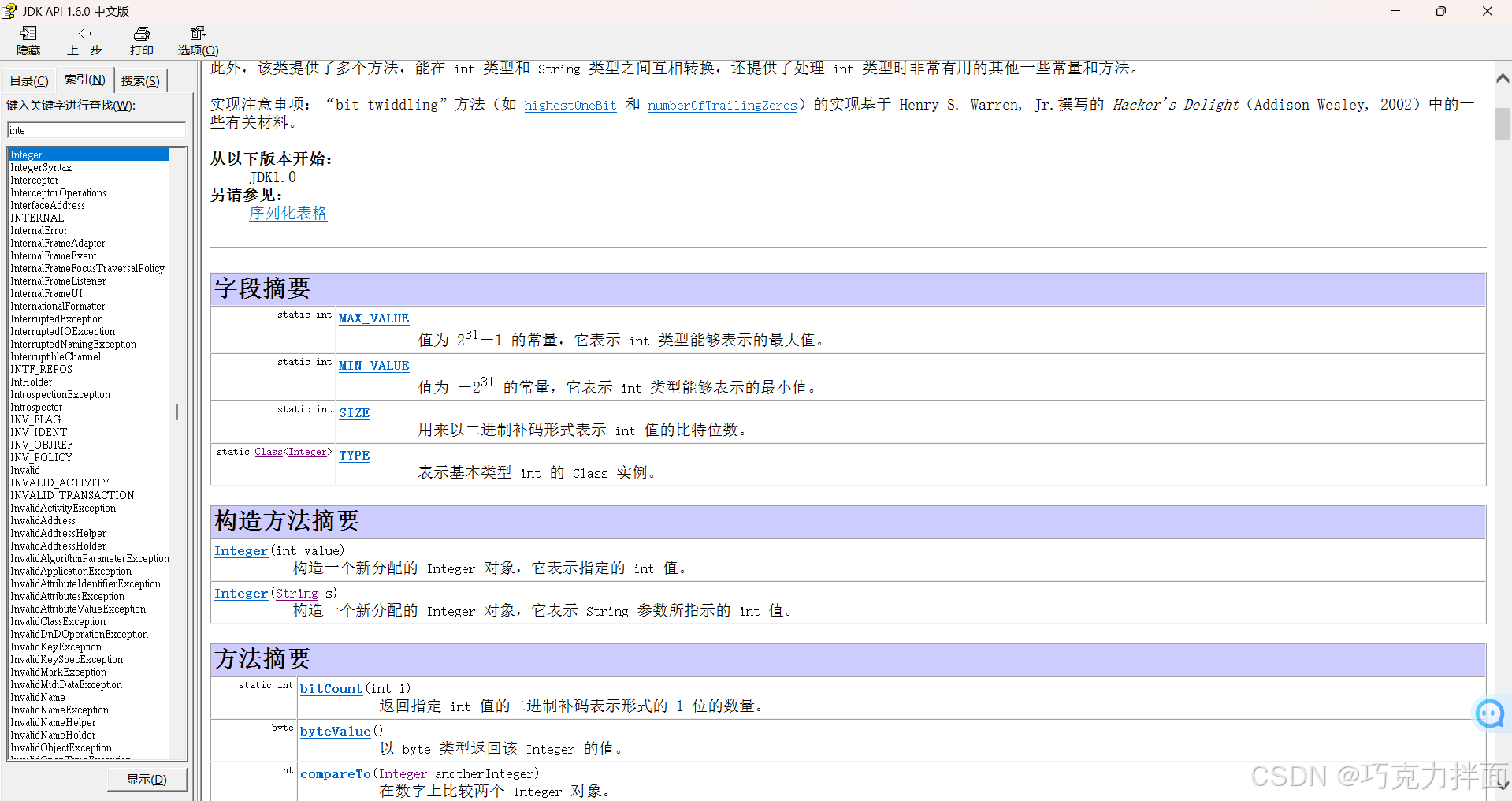Screen dimensions: 1512x801
Task: Switch to the 目录(C) contents tab
Action: (29, 80)
